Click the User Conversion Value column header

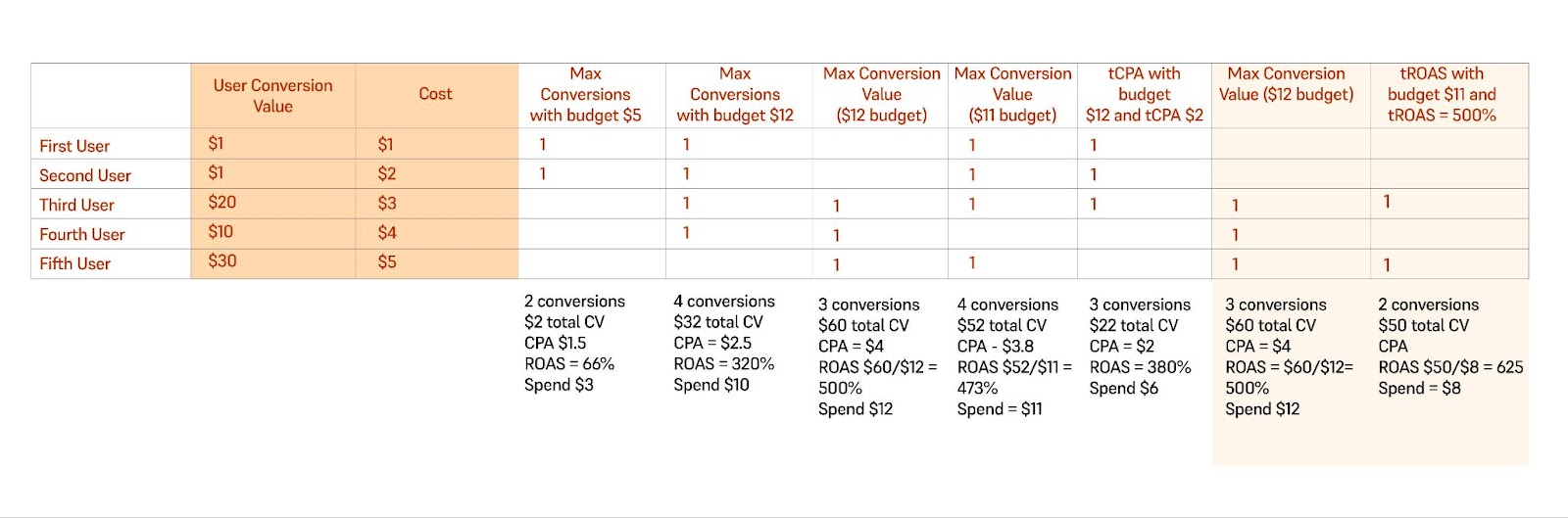point(272,96)
